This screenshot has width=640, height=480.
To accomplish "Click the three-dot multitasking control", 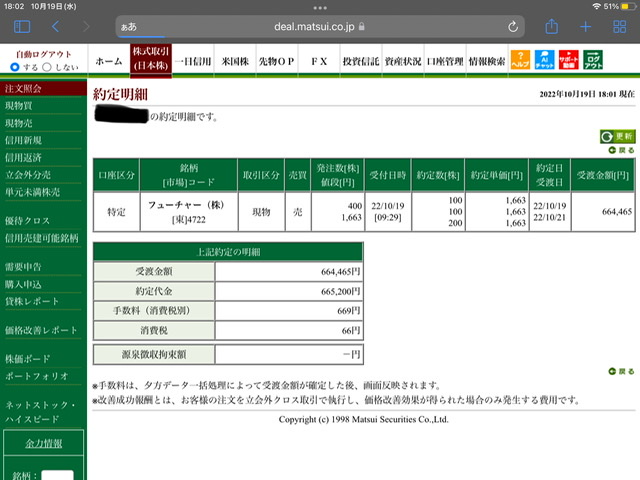I will pyautogui.click(x=320, y=8).
